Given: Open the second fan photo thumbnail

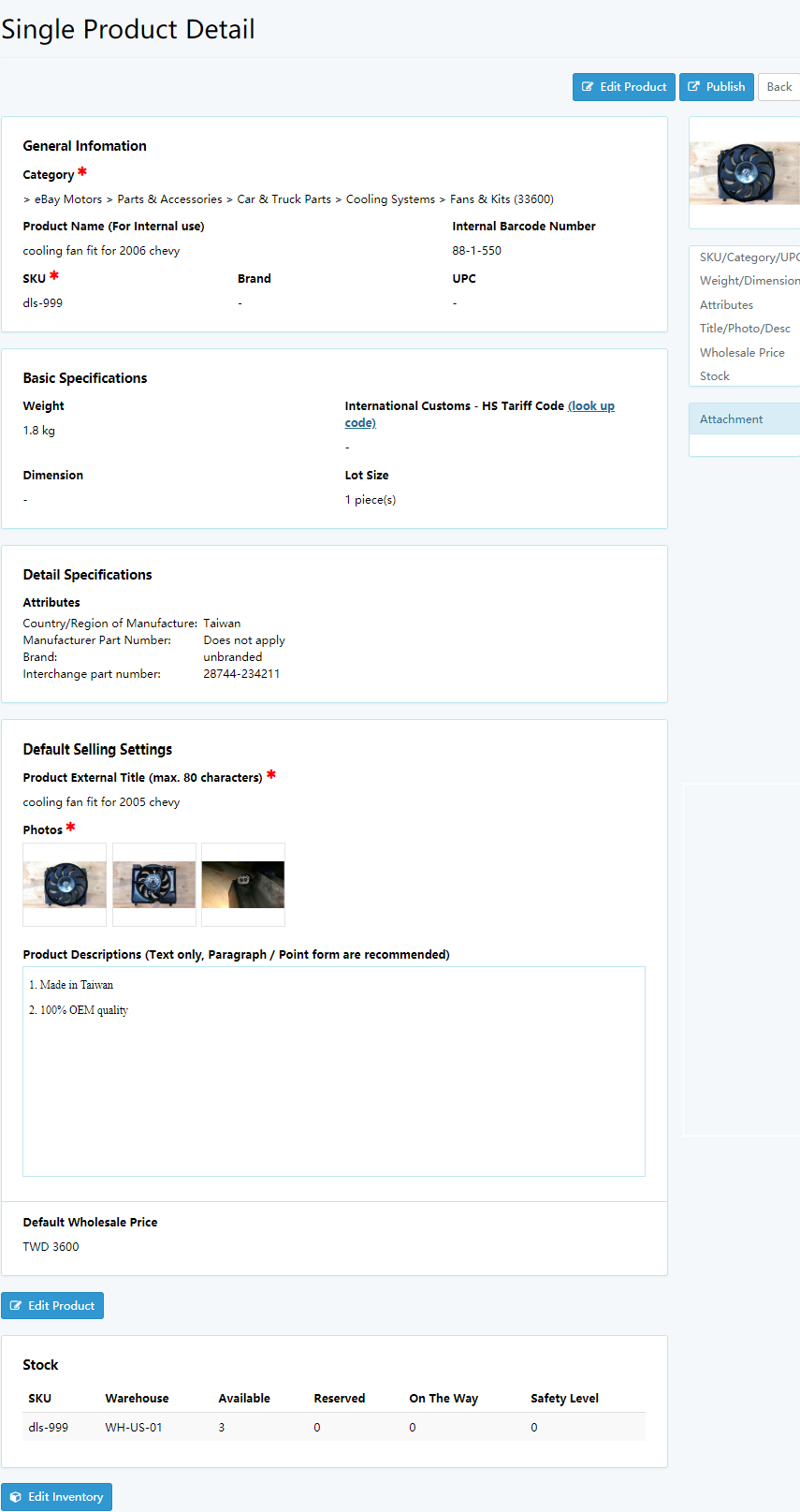Looking at the screenshot, I should tap(154, 885).
